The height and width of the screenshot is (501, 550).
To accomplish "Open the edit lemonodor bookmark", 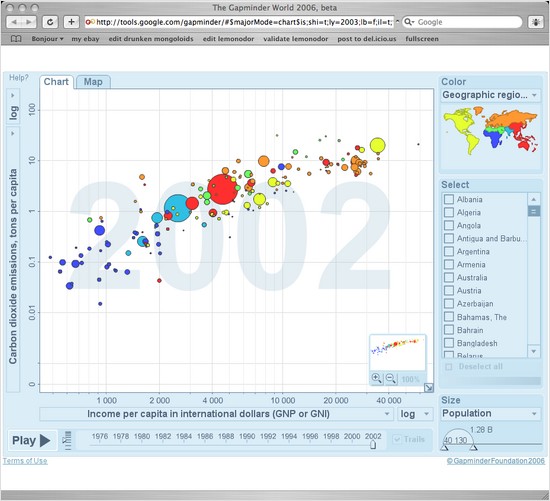I will click(228, 39).
